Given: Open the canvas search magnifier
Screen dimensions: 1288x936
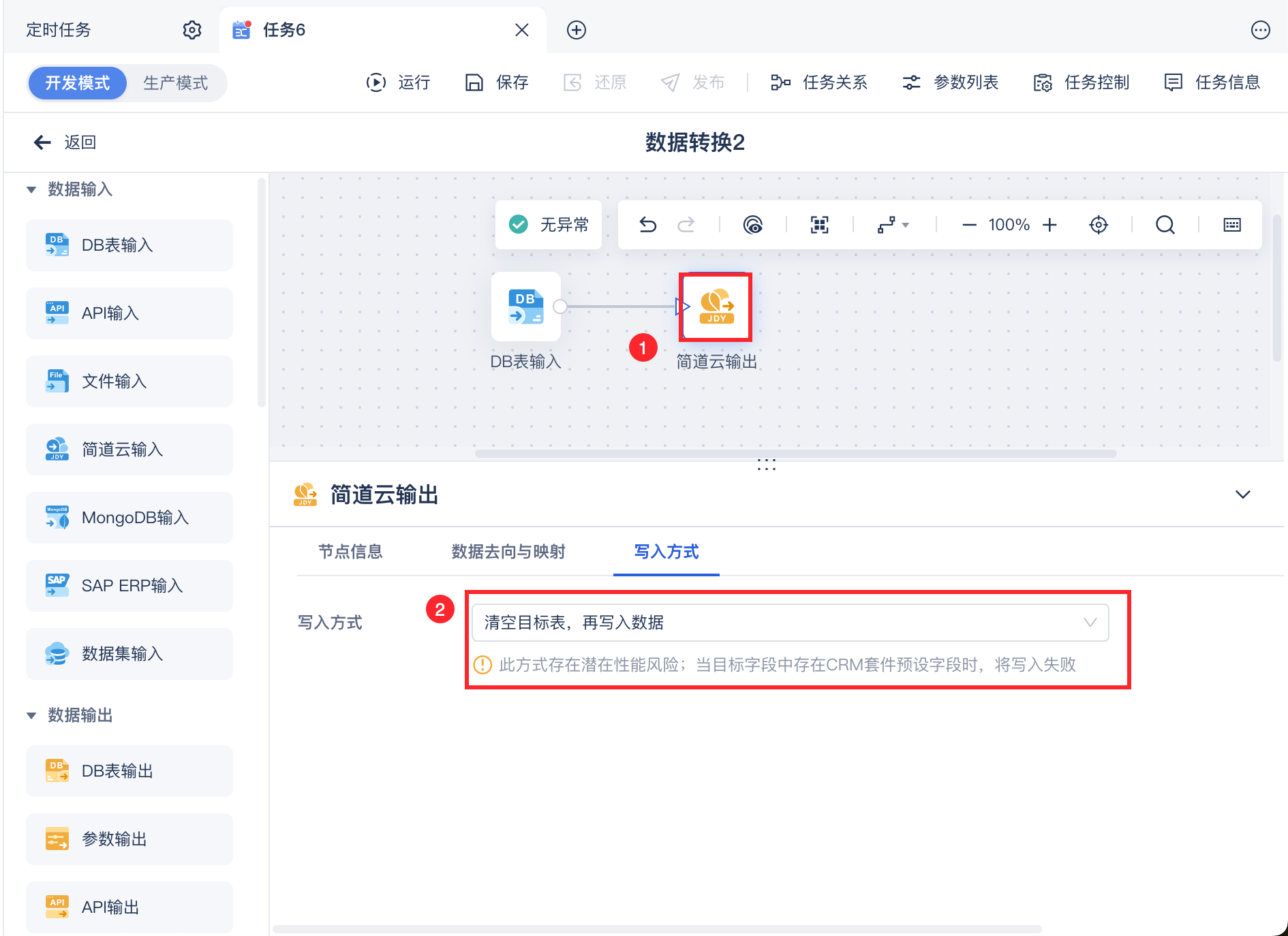Looking at the screenshot, I should pyautogui.click(x=1165, y=225).
